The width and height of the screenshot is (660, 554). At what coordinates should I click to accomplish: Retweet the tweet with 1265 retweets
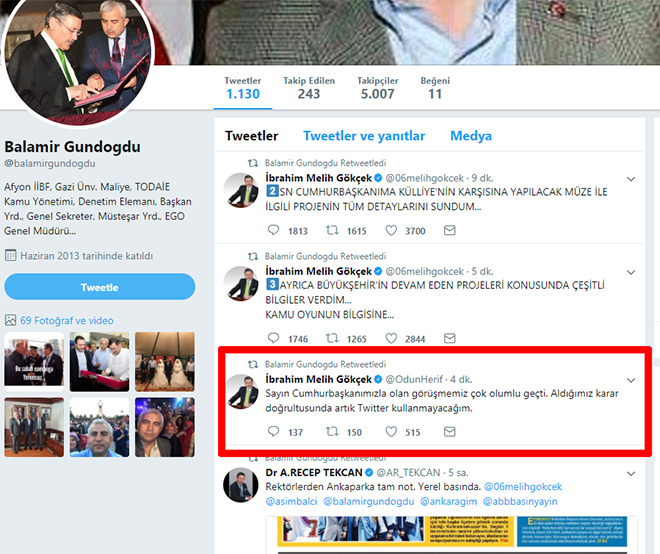pos(332,338)
